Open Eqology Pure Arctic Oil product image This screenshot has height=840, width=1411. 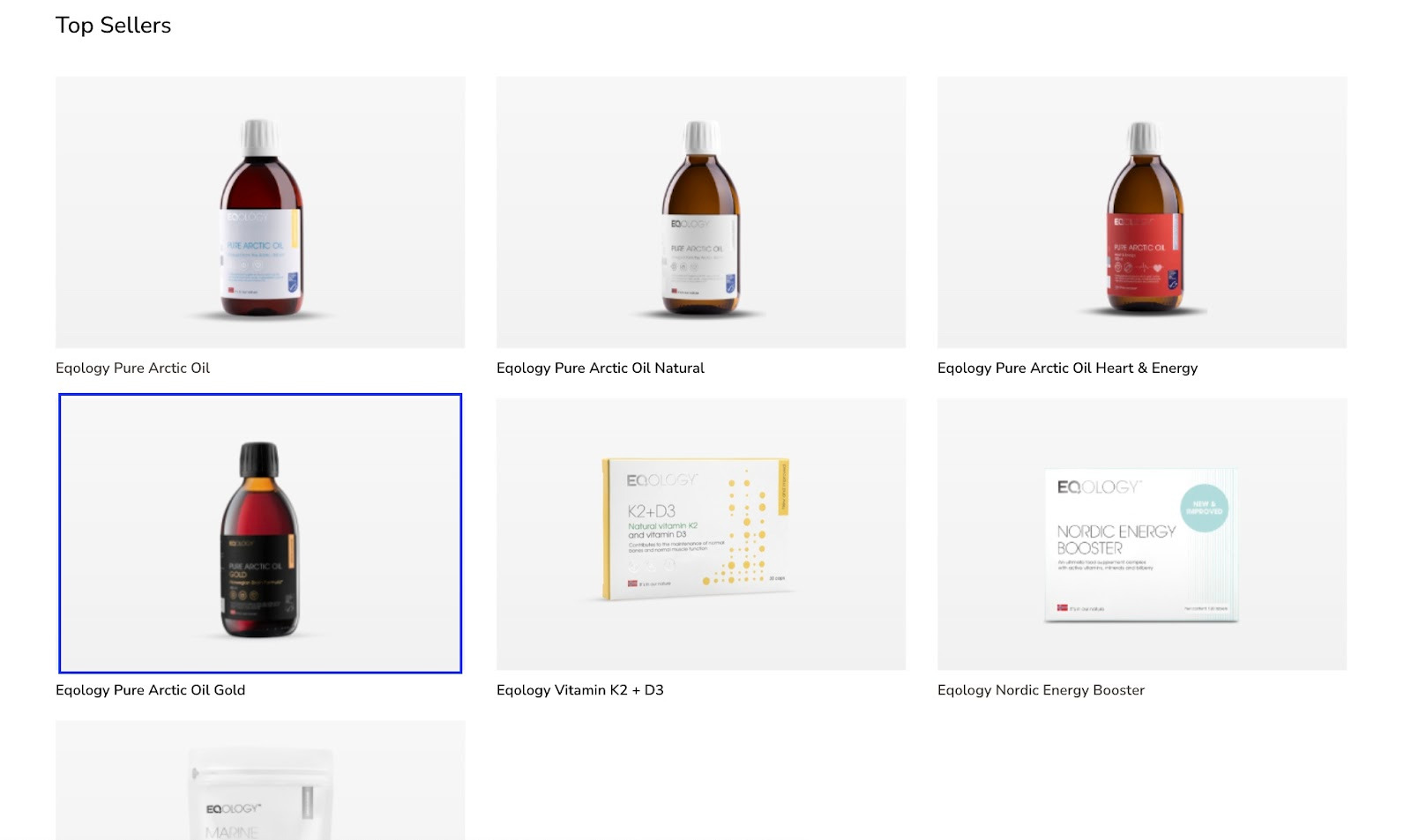click(260, 212)
